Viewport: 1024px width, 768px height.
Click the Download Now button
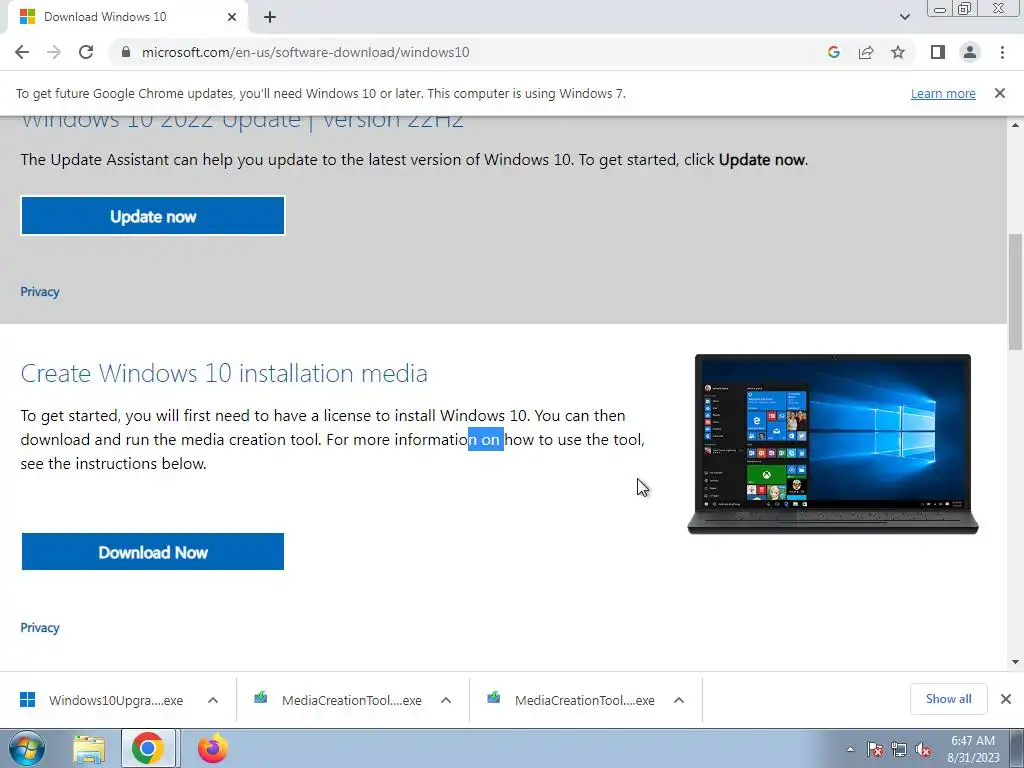point(153,552)
